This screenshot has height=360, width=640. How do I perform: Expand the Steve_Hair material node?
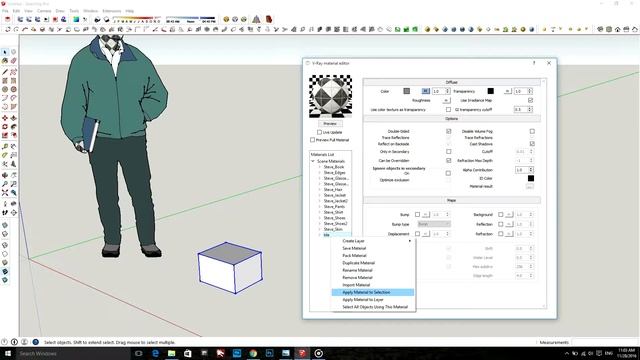(320, 189)
